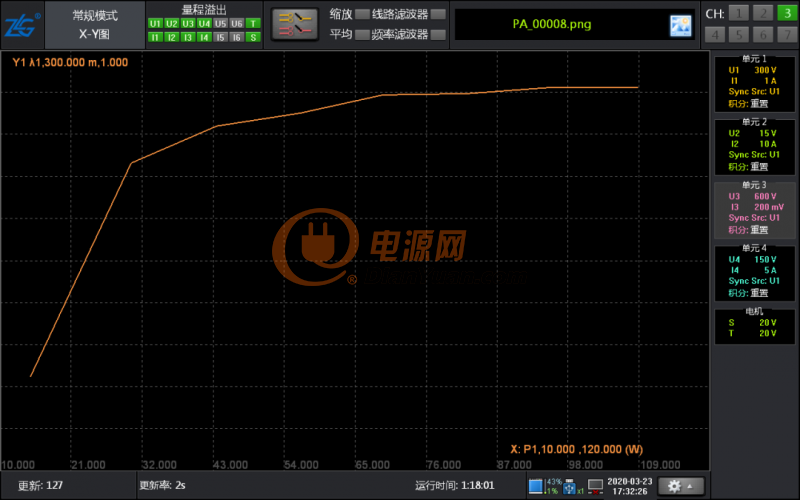The width and height of the screenshot is (800, 500).
Task: Enable the 频率滤波器 frequency filter
Action: [437, 34]
